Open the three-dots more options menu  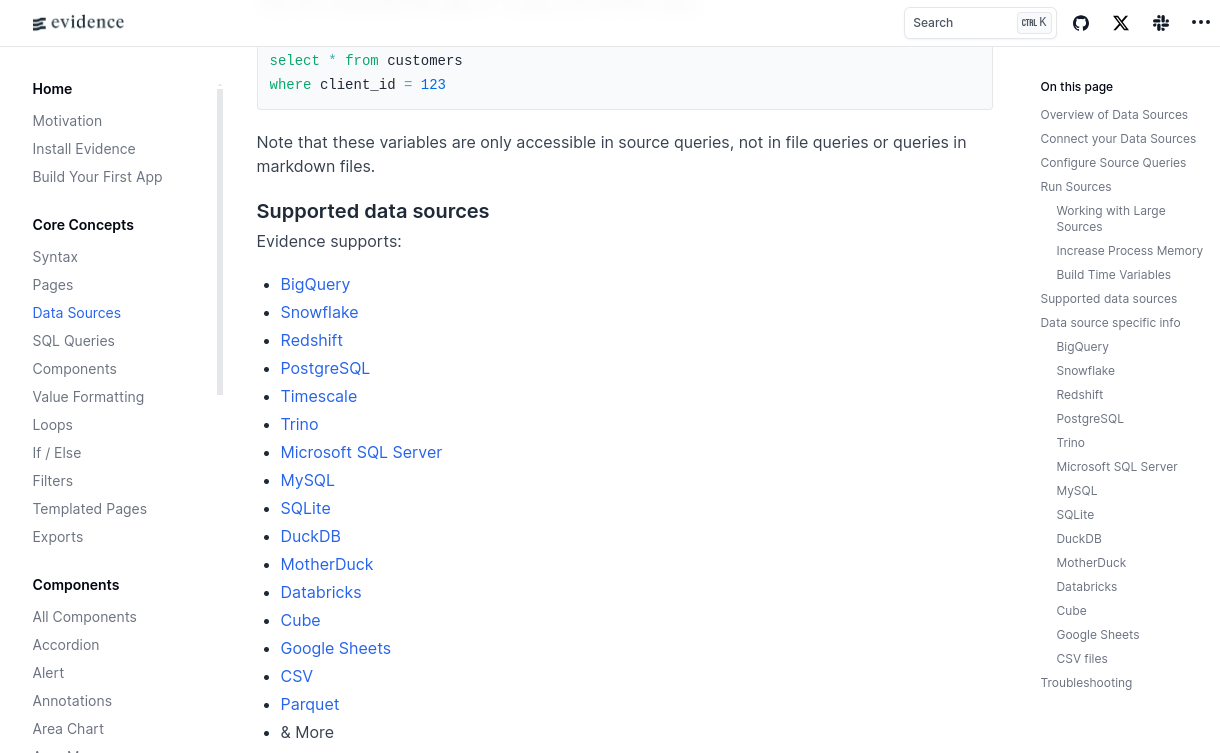(x=1201, y=23)
